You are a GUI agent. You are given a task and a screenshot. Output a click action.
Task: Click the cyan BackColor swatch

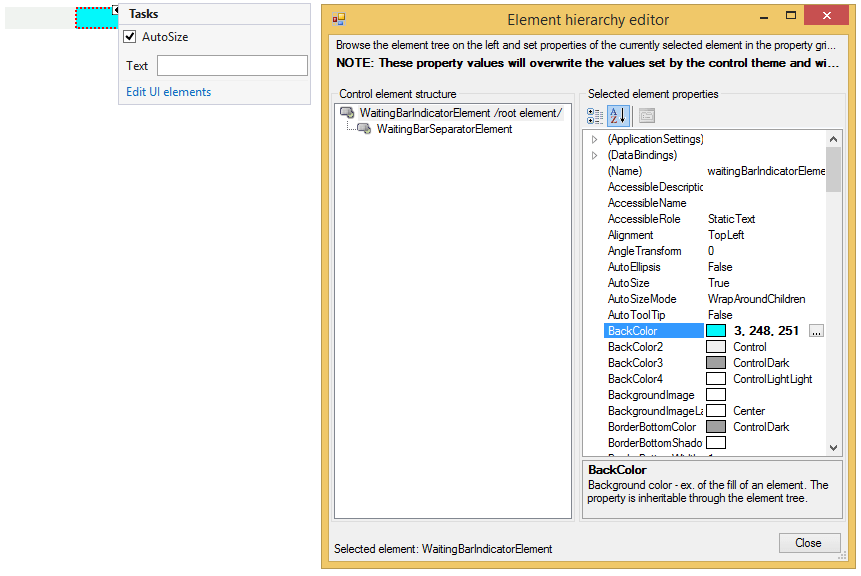[x=714, y=330]
